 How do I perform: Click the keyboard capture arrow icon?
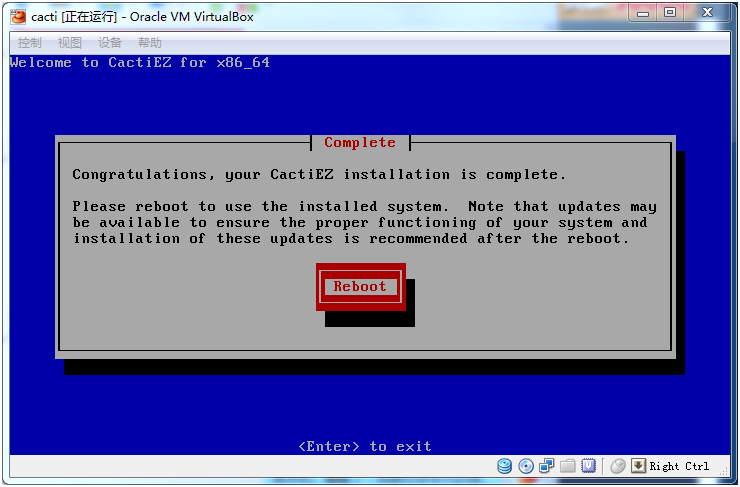pyautogui.click(x=638, y=466)
